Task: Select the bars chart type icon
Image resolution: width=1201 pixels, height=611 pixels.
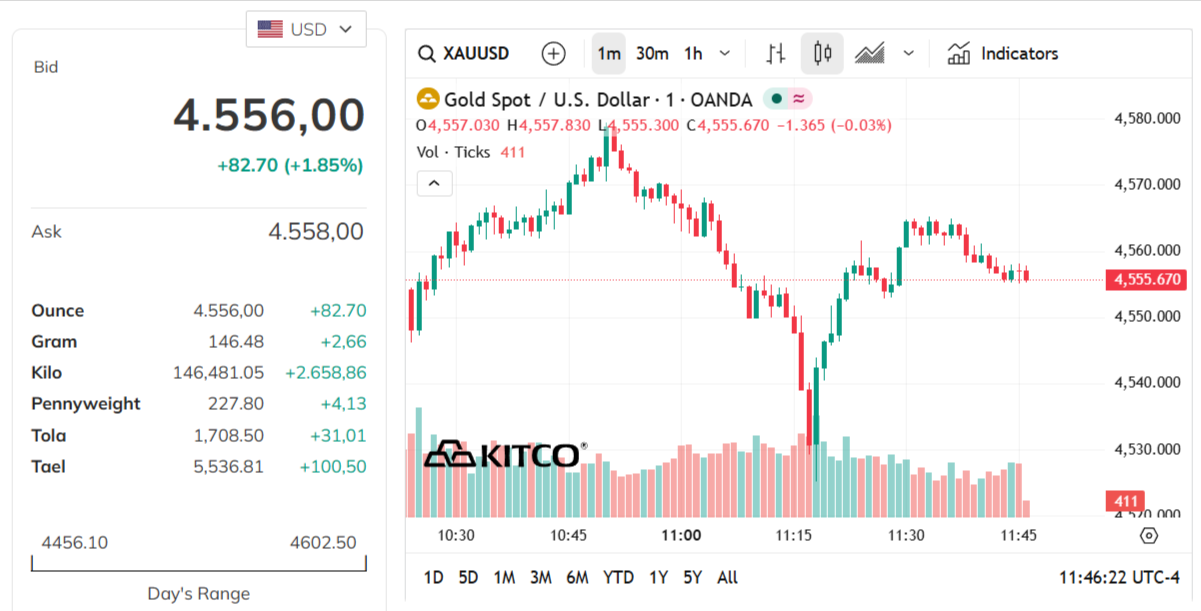Action: pos(774,53)
